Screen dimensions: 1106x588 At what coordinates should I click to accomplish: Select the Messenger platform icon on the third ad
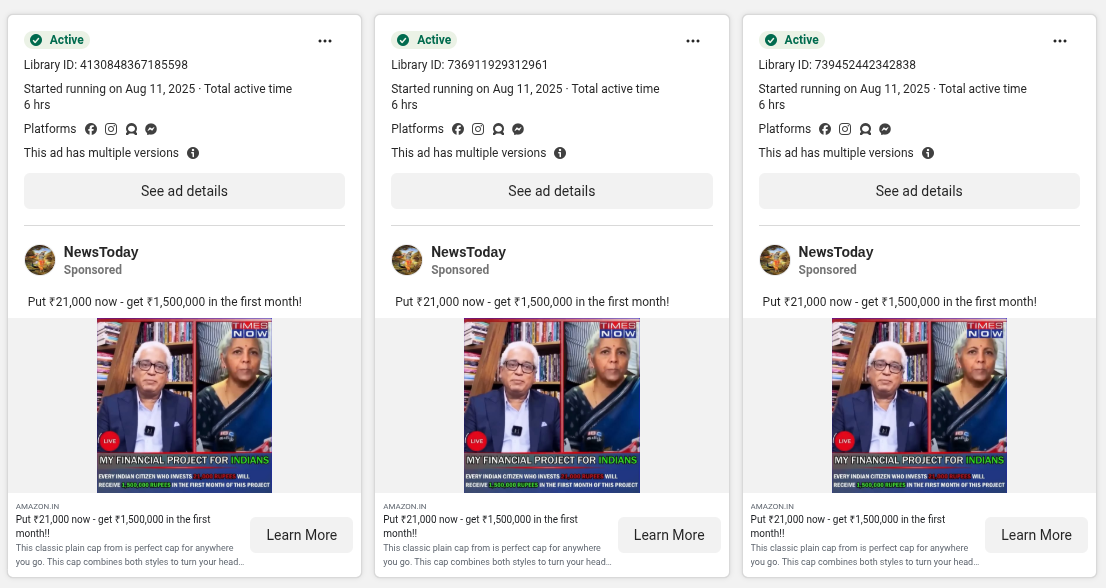[x=884, y=129]
